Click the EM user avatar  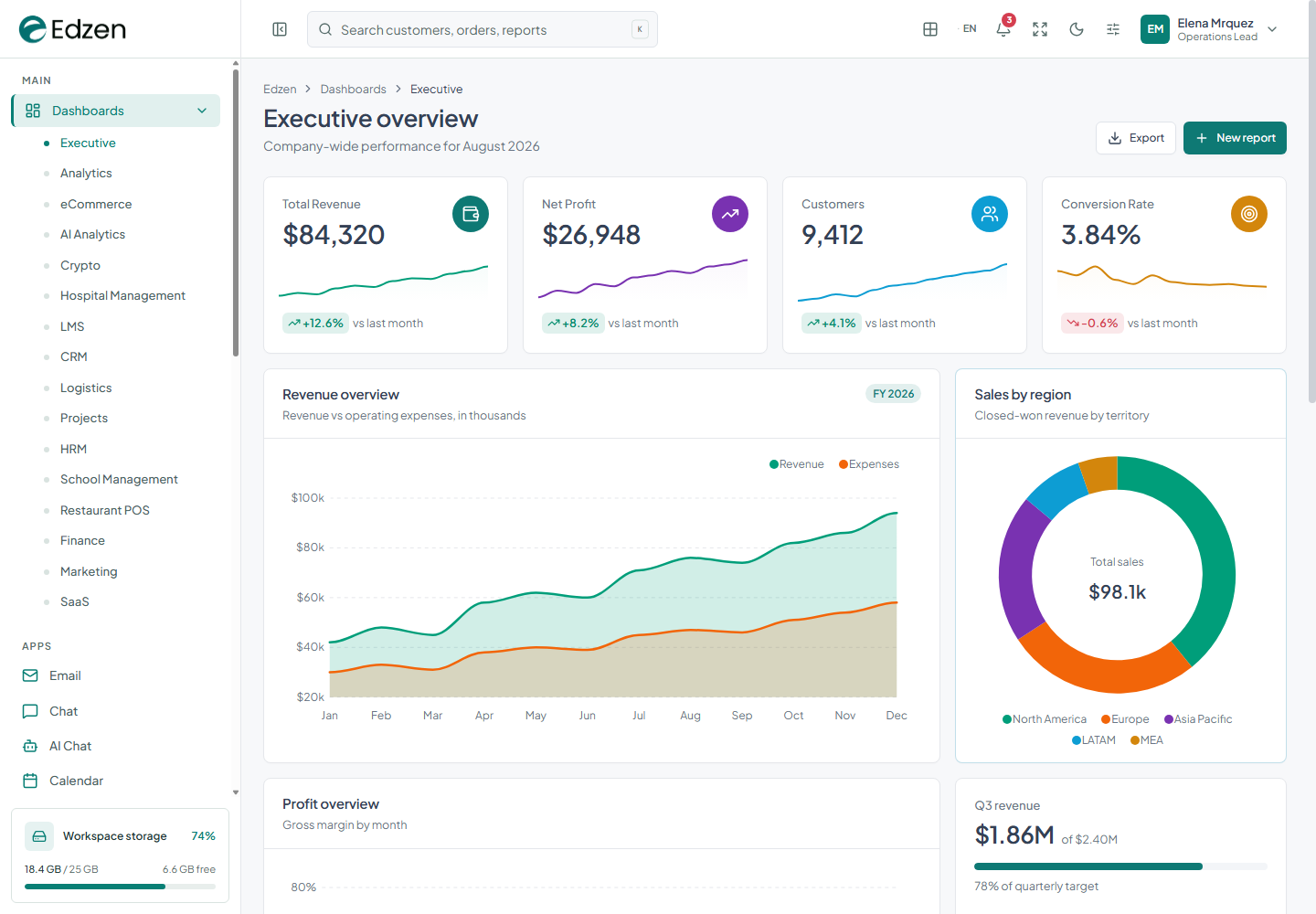click(x=1155, y=29)
